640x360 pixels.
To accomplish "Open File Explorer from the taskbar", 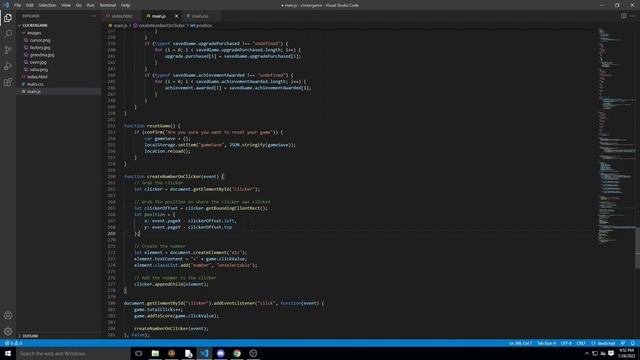I will point(155,353).
